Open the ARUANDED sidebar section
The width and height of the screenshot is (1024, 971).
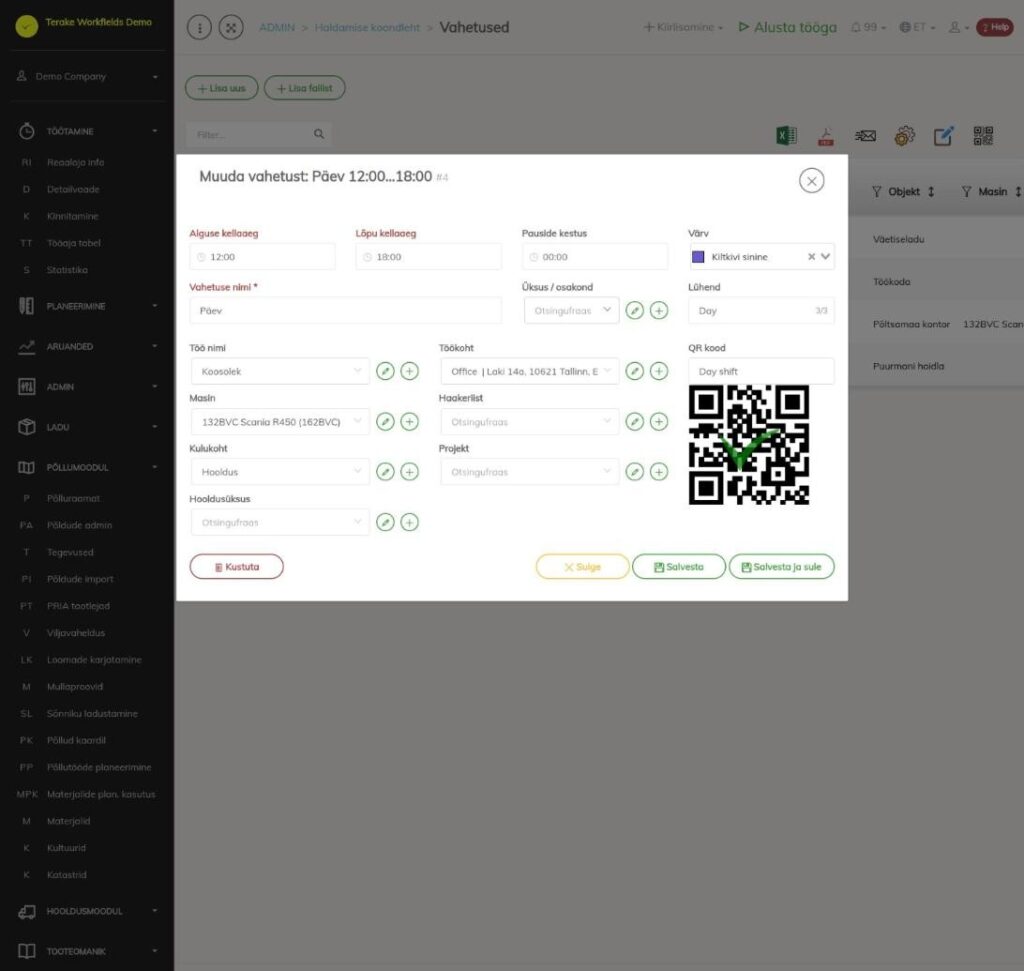(x=88, y=346)
